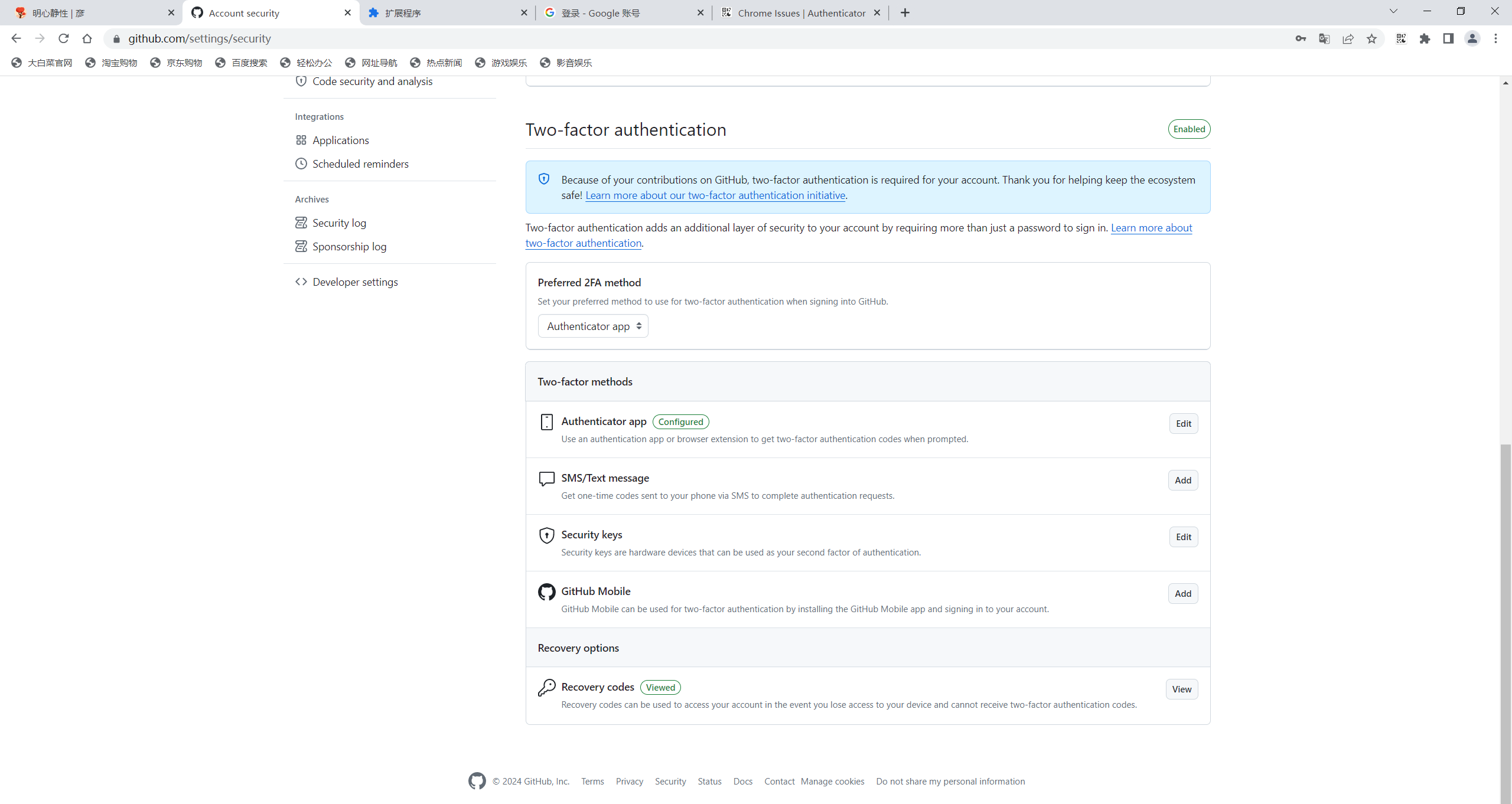The image size is (1512, 804).
Task: Bookmark this page with the star
Action: click(x=1371, y=38)
